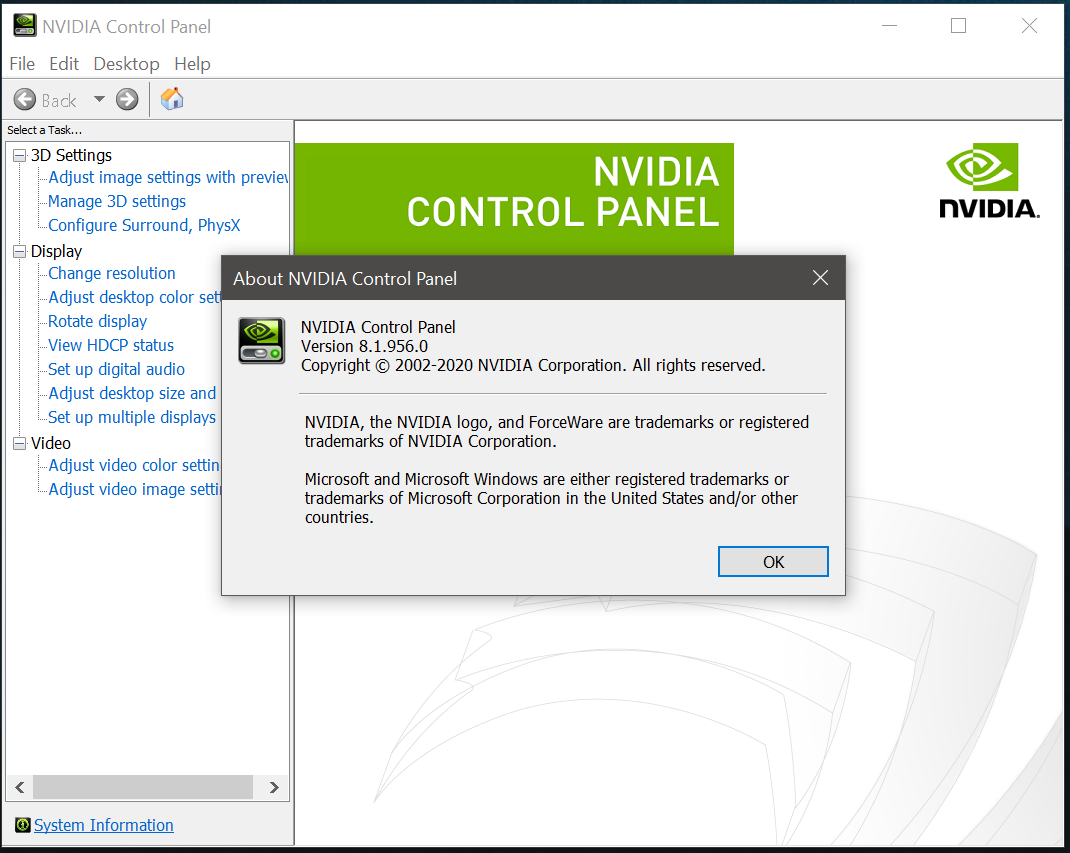
Task: Select View HDCP status
Action: (111, 345)
